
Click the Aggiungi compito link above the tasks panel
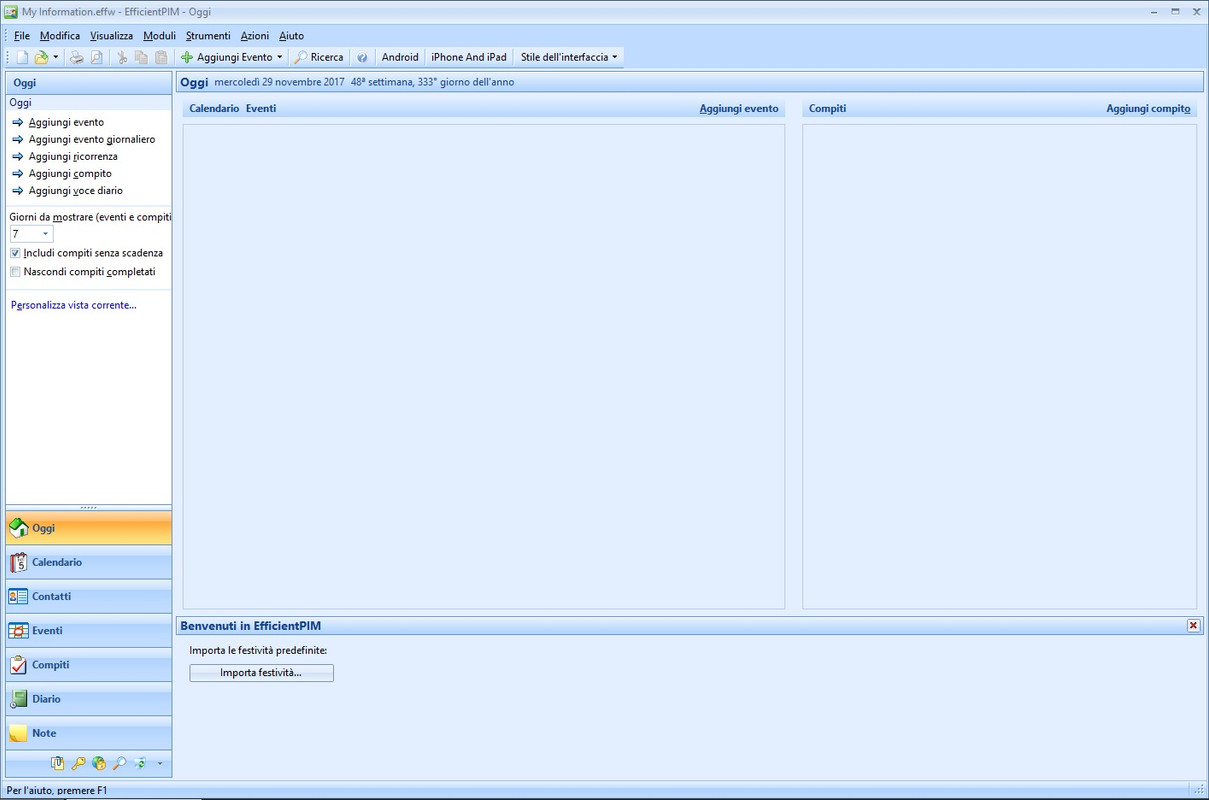pyautogui.click(x=1148, y=108)
